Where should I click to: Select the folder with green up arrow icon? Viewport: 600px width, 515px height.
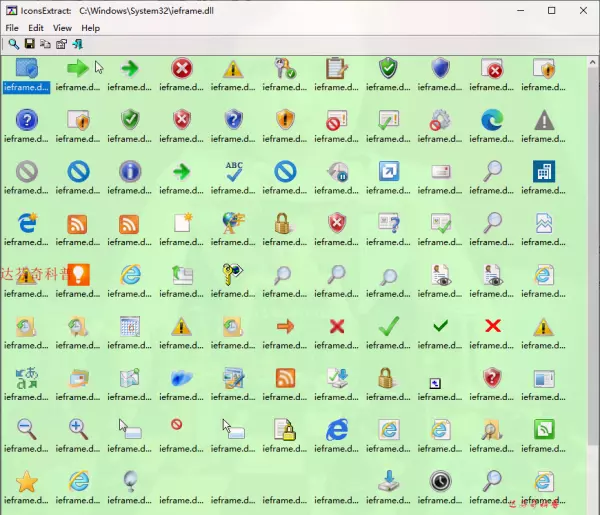click(182, 274)
